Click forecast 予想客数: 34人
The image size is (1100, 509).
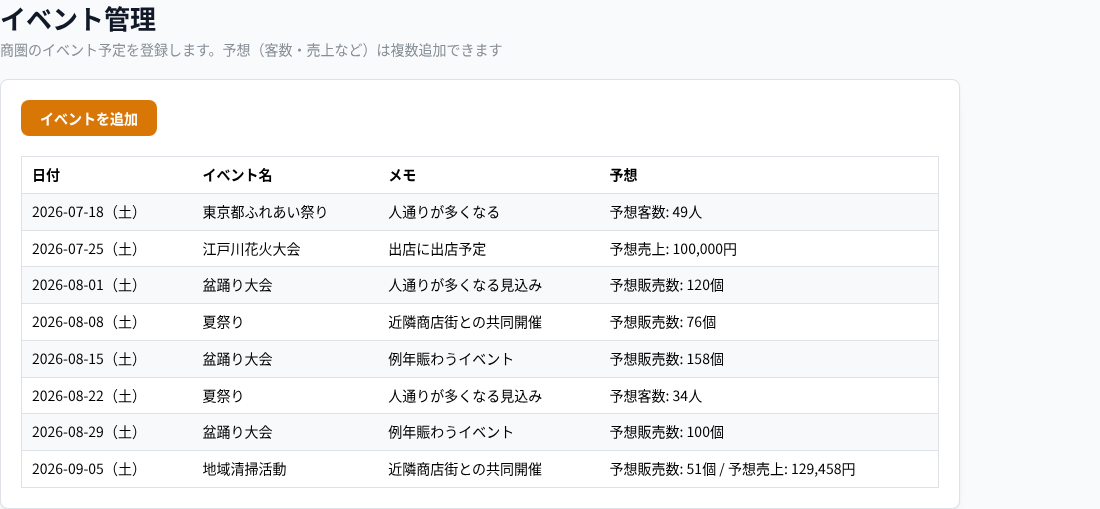656,396
